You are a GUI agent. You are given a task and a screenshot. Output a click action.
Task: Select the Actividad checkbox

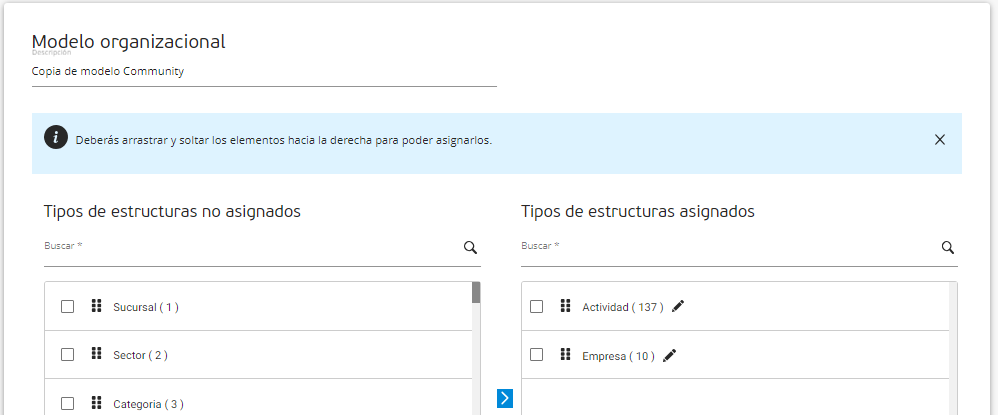(536, 307)
